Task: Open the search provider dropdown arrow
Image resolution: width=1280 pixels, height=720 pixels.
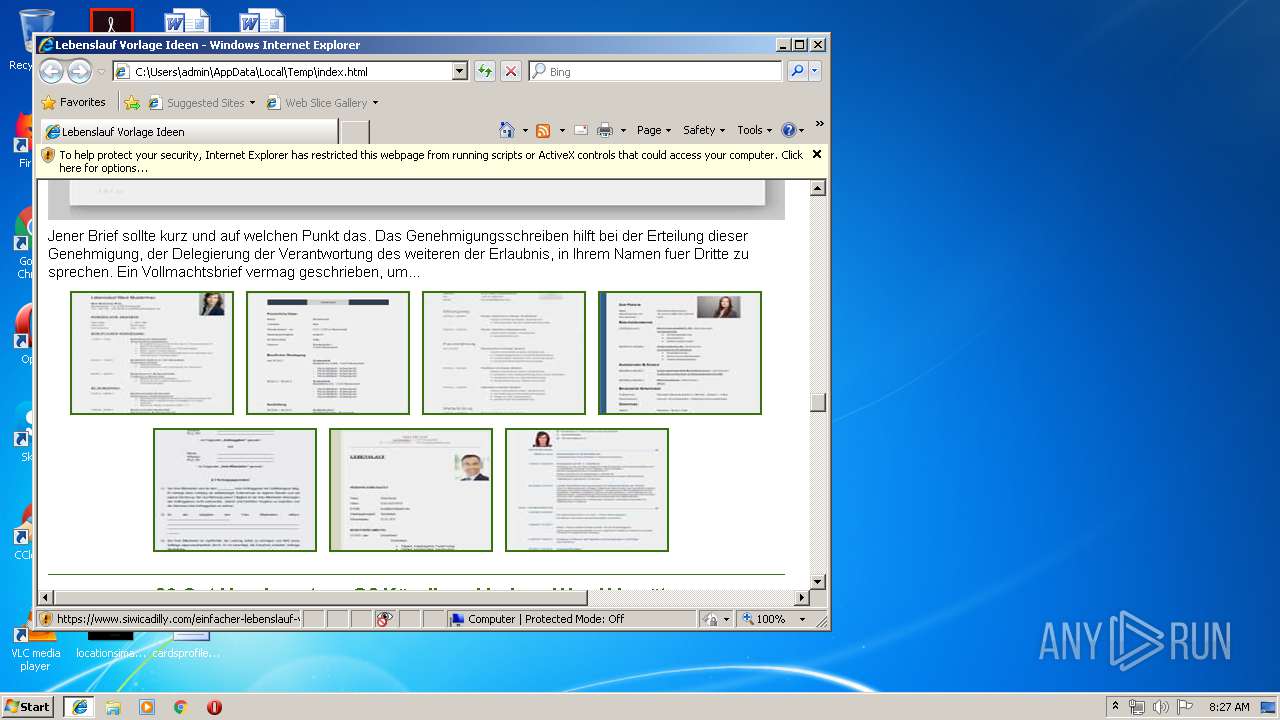Action: point(815,71)
